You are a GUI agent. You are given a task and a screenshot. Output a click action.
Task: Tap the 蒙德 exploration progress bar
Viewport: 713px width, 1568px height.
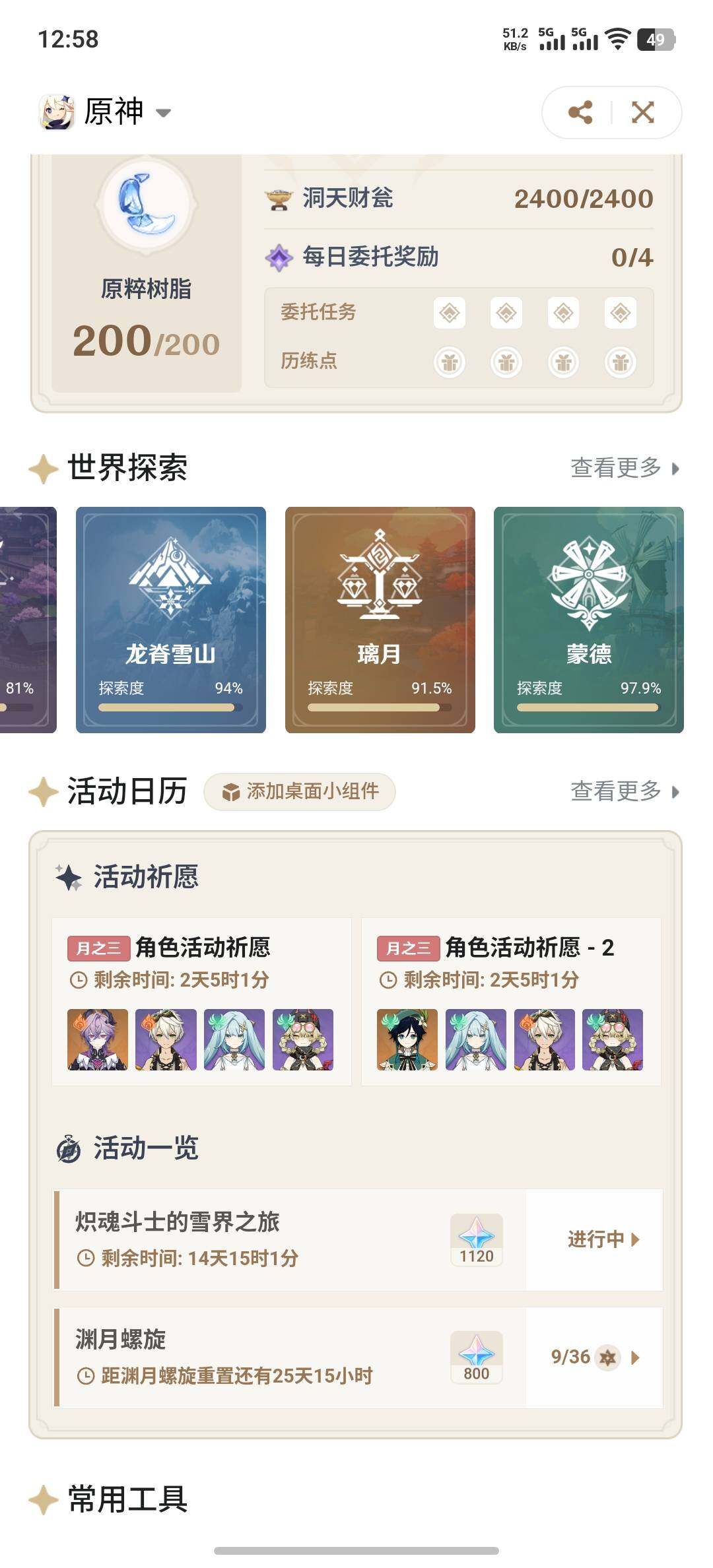point(588,707)
